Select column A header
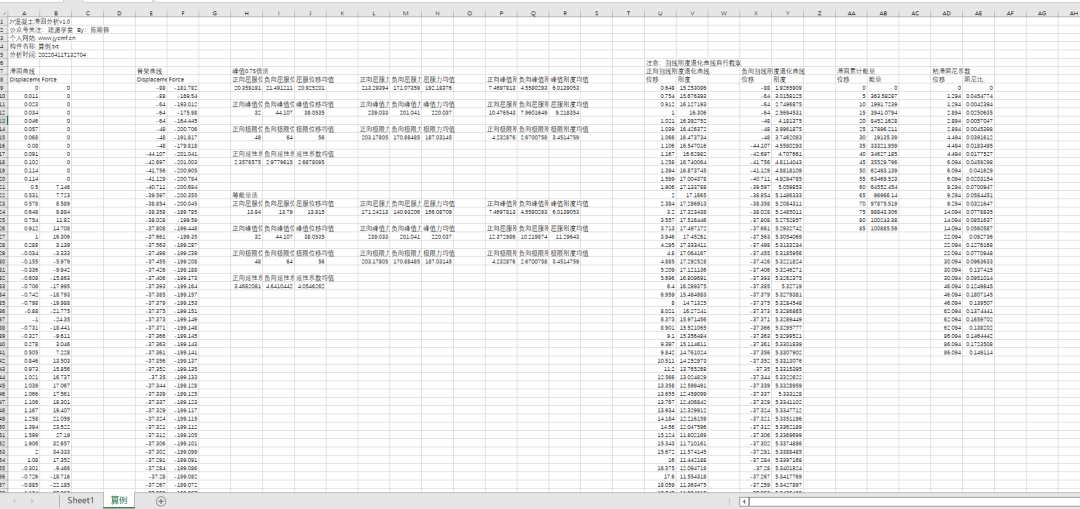This screenshot has height=509, width=1080. (x=24, y=13)
